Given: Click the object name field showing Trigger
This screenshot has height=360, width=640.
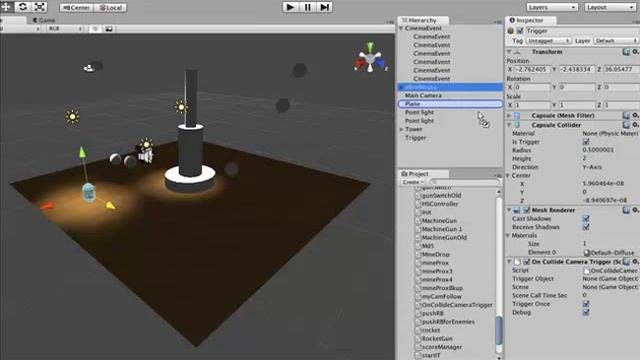Looking at the screenshot, I should 582,31.
